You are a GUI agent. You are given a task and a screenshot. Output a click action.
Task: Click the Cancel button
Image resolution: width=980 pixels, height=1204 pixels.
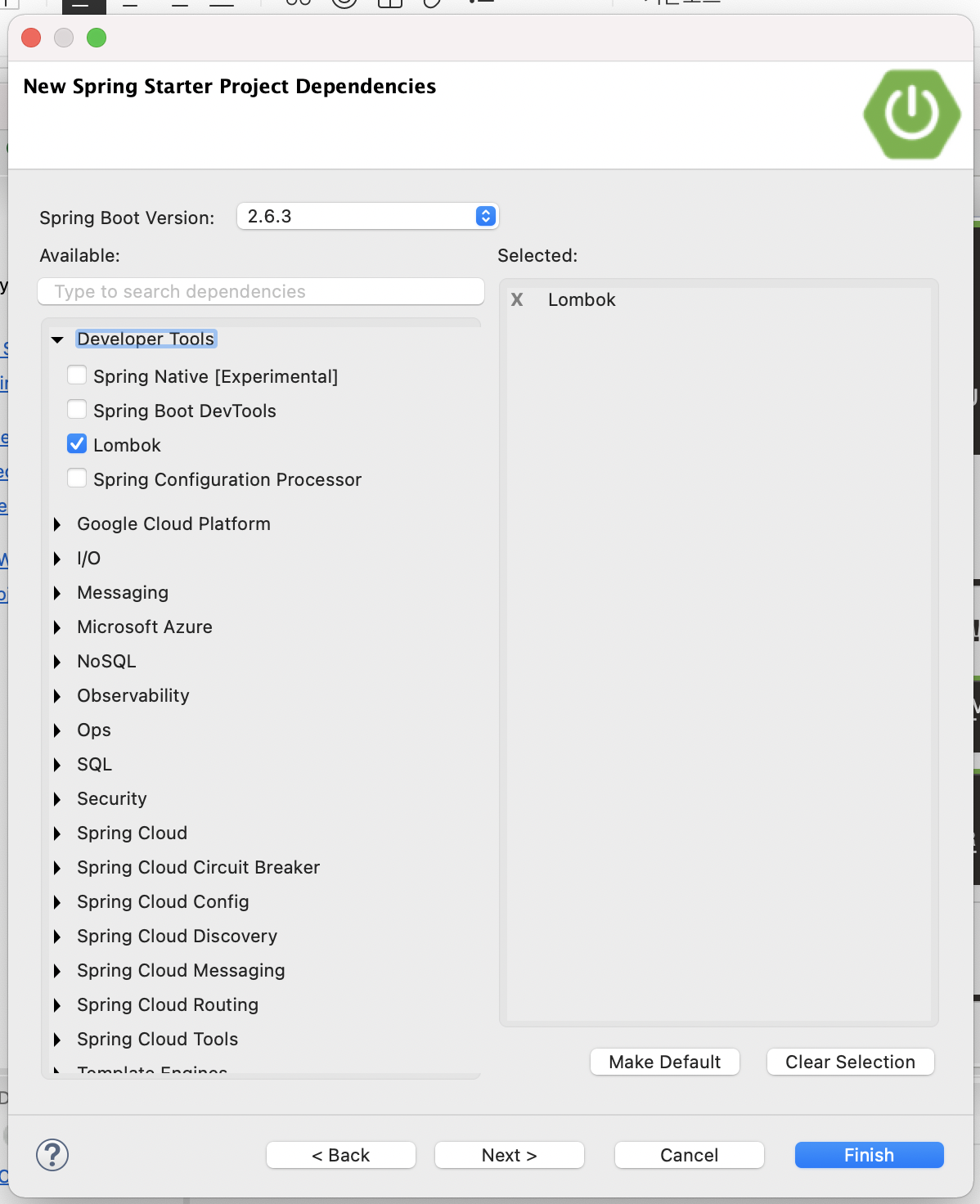pyautogui.click(x=690, y=1155)
